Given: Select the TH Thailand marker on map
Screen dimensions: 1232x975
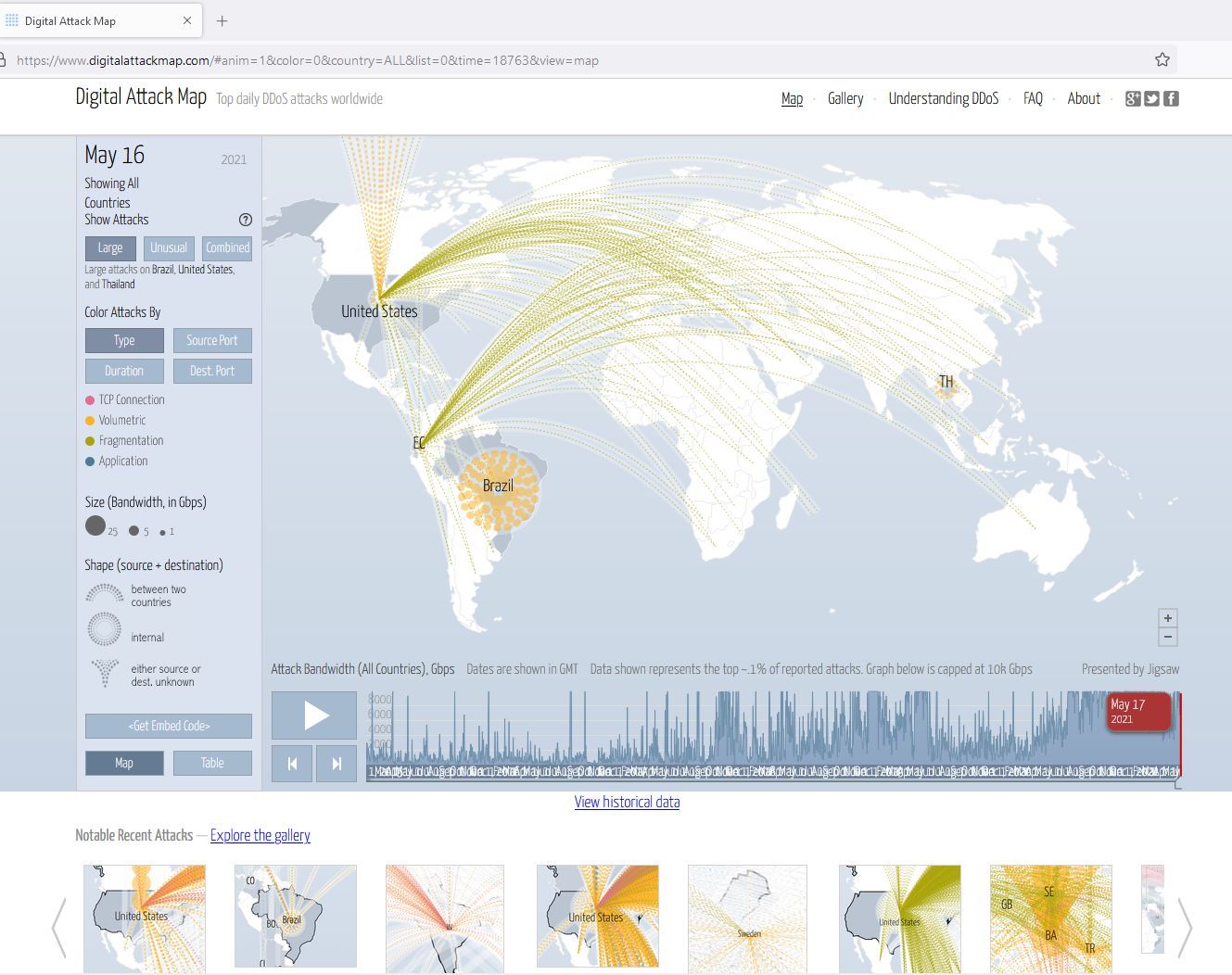Looking at the screenshot, I should (x=946, y=385).
